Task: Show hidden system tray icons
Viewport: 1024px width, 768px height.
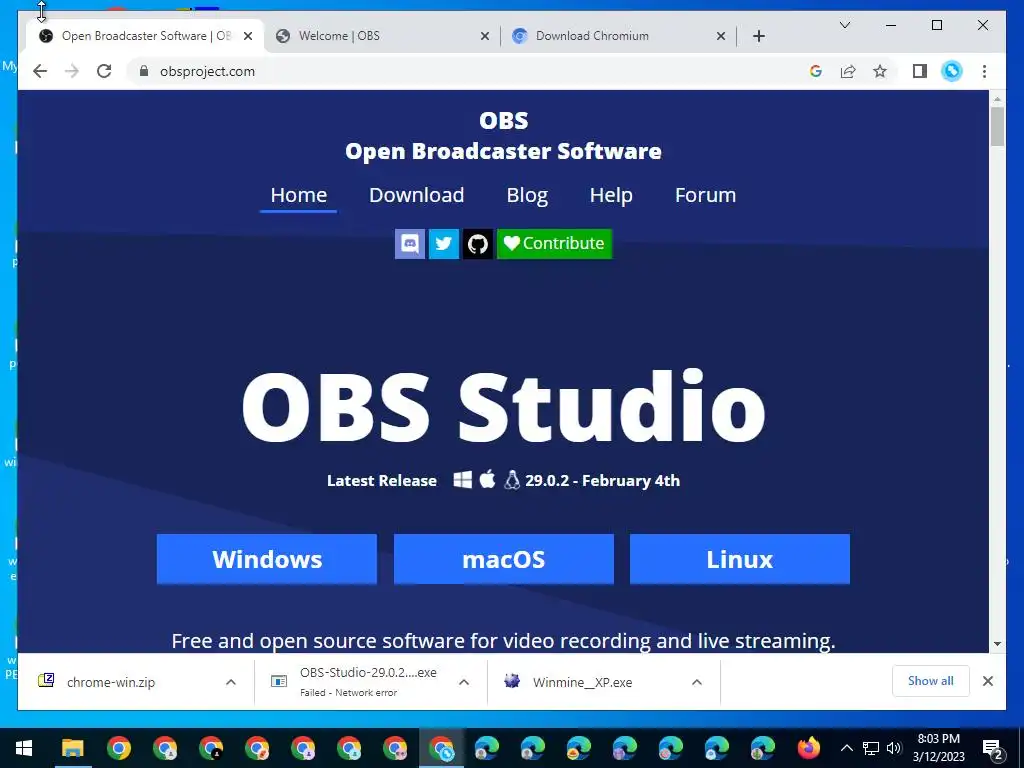Action: pos(846,748)
